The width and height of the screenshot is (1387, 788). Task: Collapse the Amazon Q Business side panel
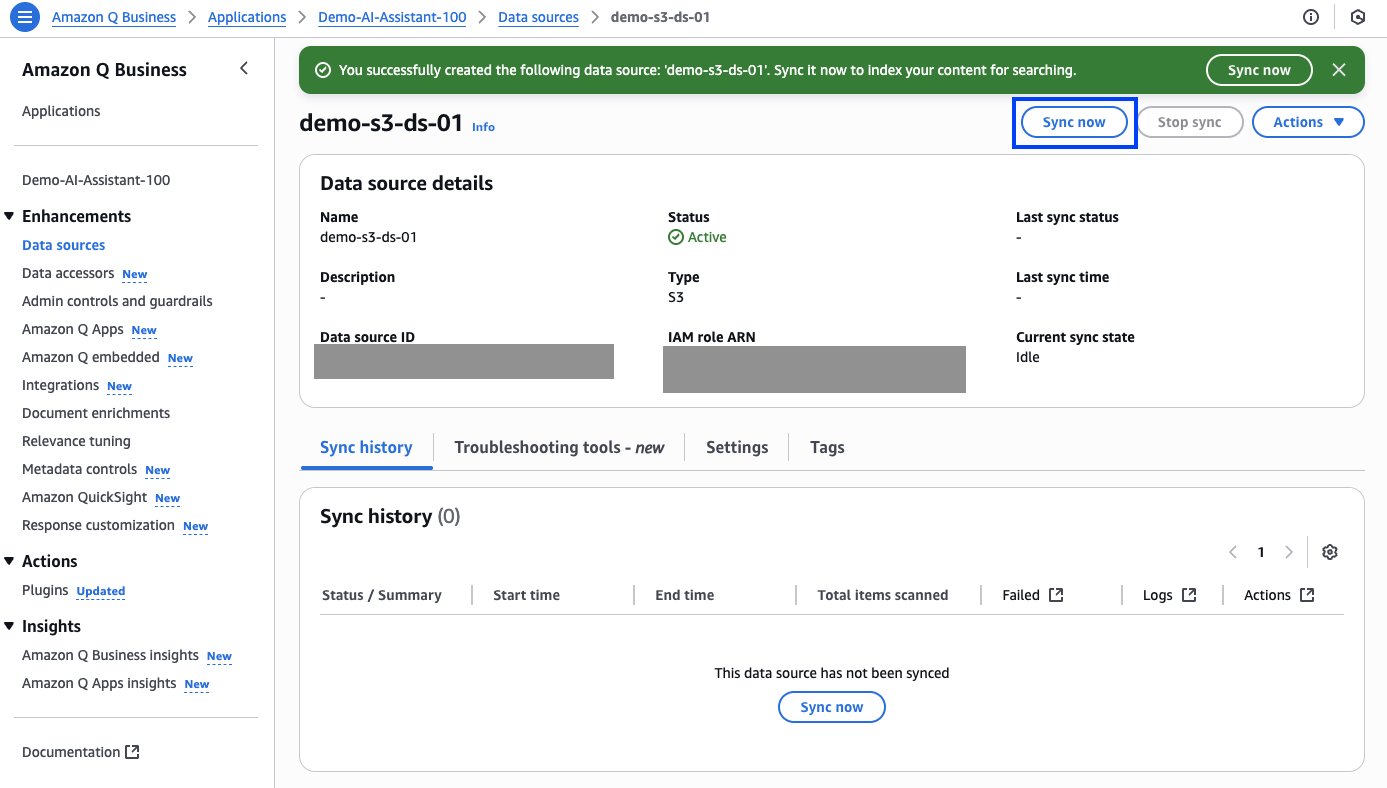(x=244, y=68)
